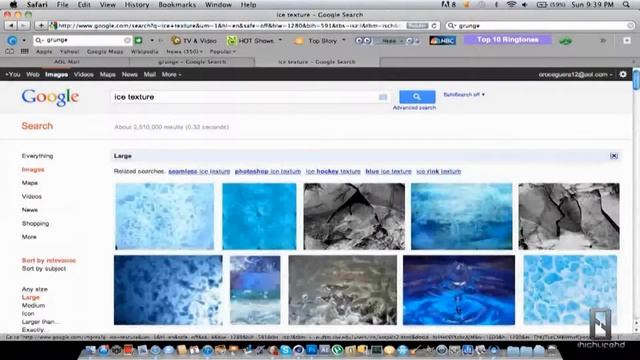Open Videos in the Google top bar
Screen dimensions: 640x360
pyautogui.click(x=84, y=75)
